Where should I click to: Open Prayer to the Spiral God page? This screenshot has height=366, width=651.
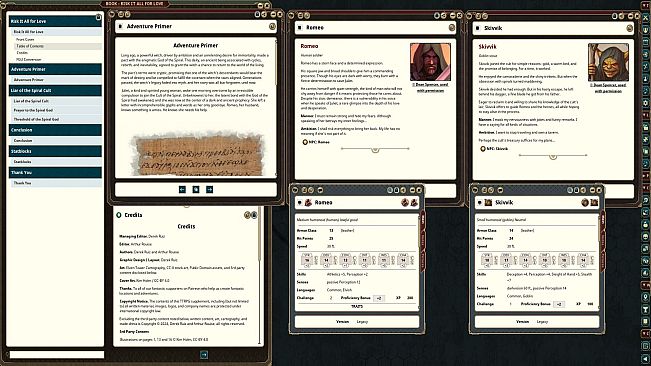click(56, 110)
